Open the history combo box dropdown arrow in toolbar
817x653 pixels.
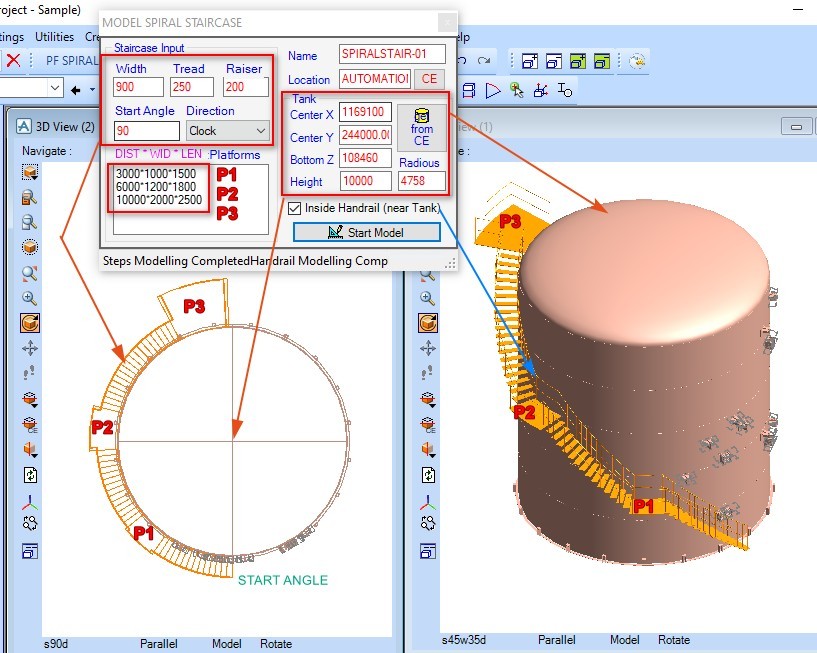pyautogui.click(x=55, y=88)
